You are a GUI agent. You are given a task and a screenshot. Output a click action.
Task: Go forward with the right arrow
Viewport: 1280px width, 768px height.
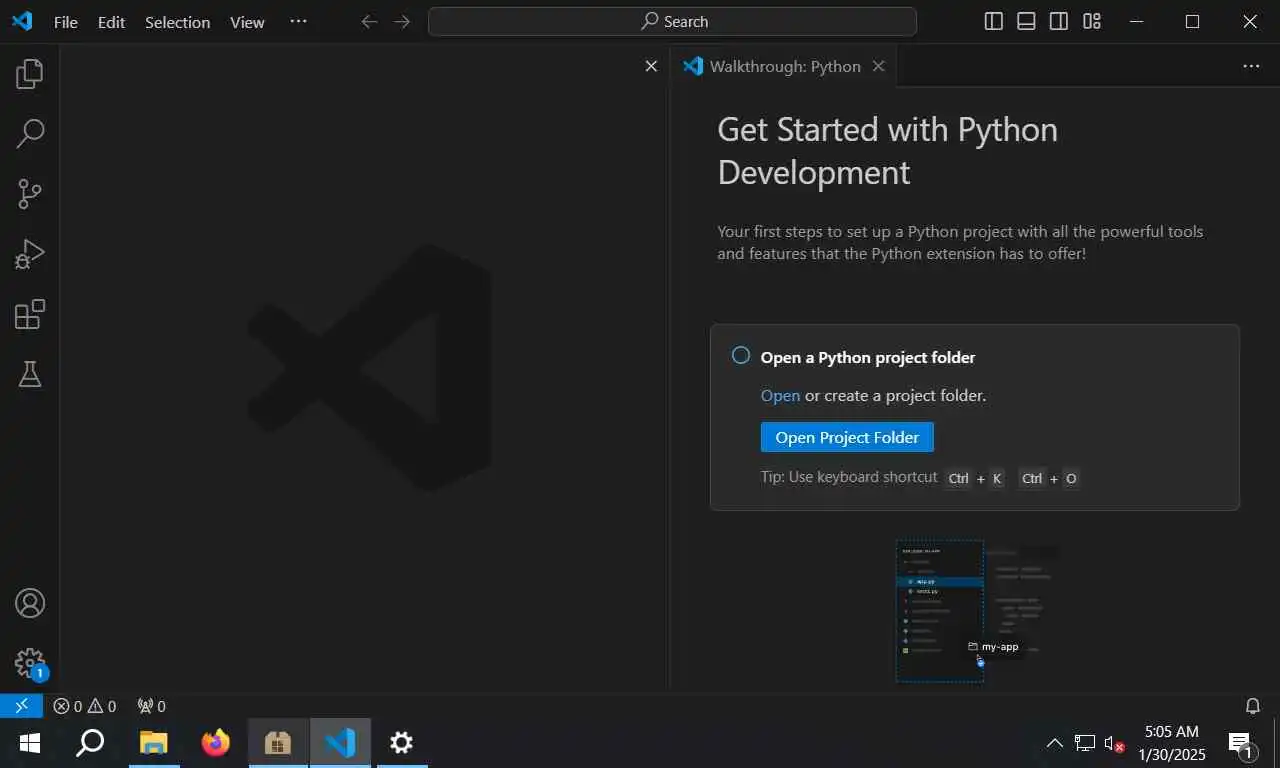coord(402,21)
